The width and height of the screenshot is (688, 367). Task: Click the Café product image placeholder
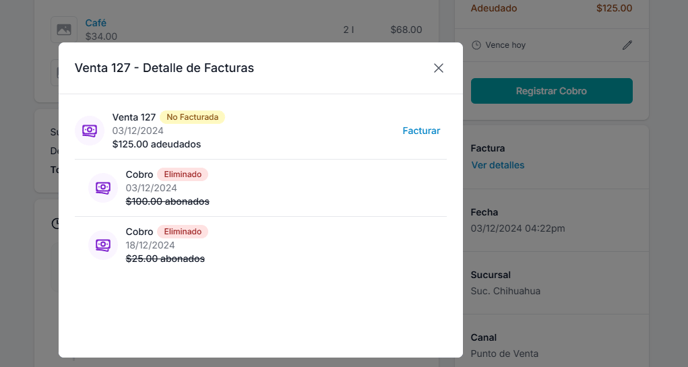[x=64, y=29]
